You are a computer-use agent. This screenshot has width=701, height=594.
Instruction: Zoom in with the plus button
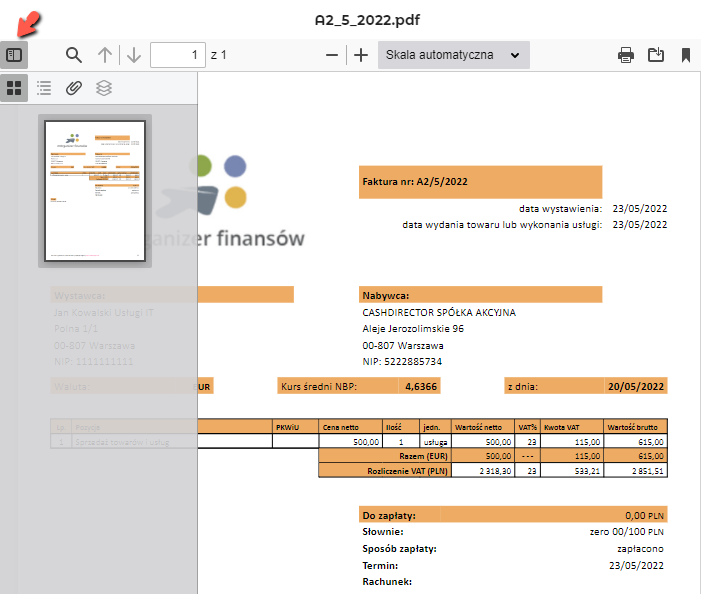pyautogui.click(x=361, y=55)
